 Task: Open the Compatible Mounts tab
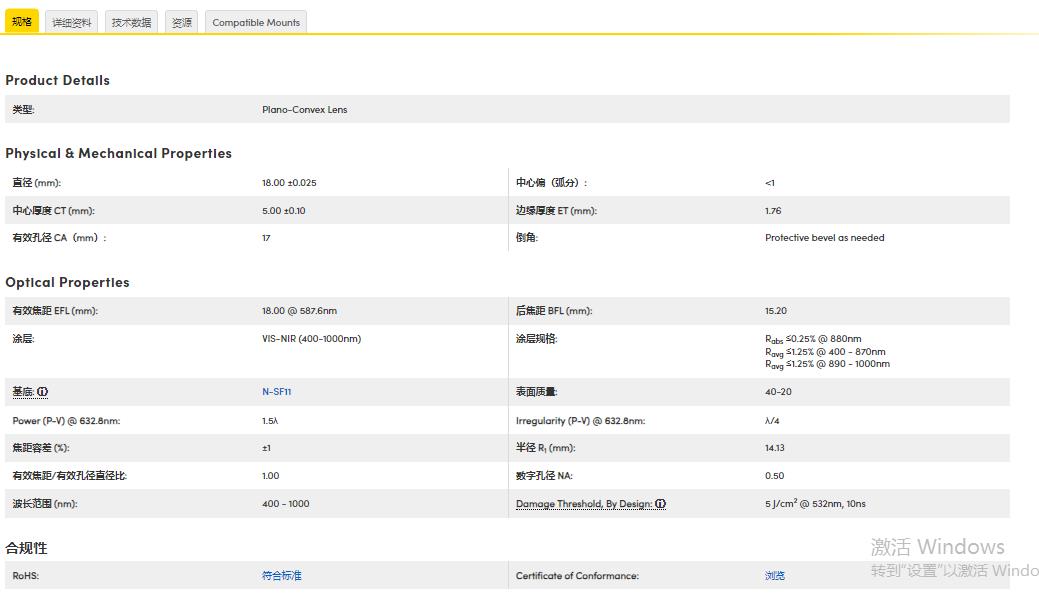(256, 22)
